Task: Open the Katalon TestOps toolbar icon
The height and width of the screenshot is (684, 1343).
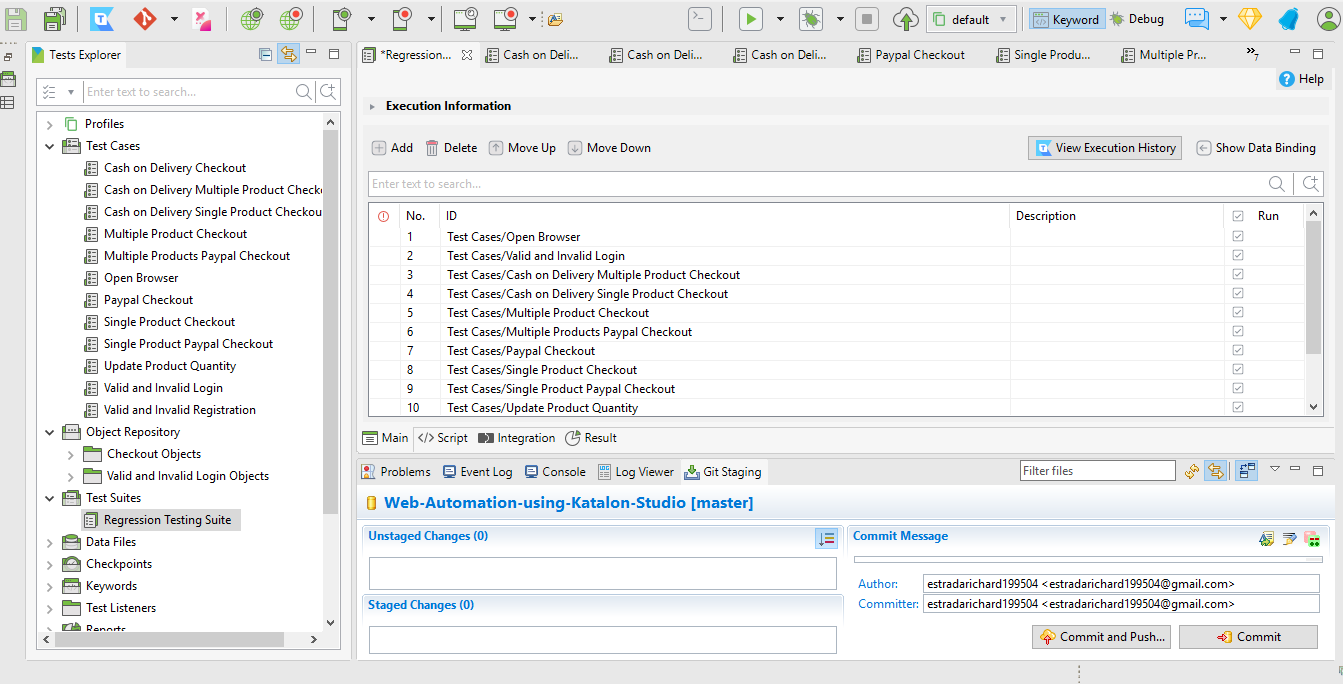Action: pos(101,18)
